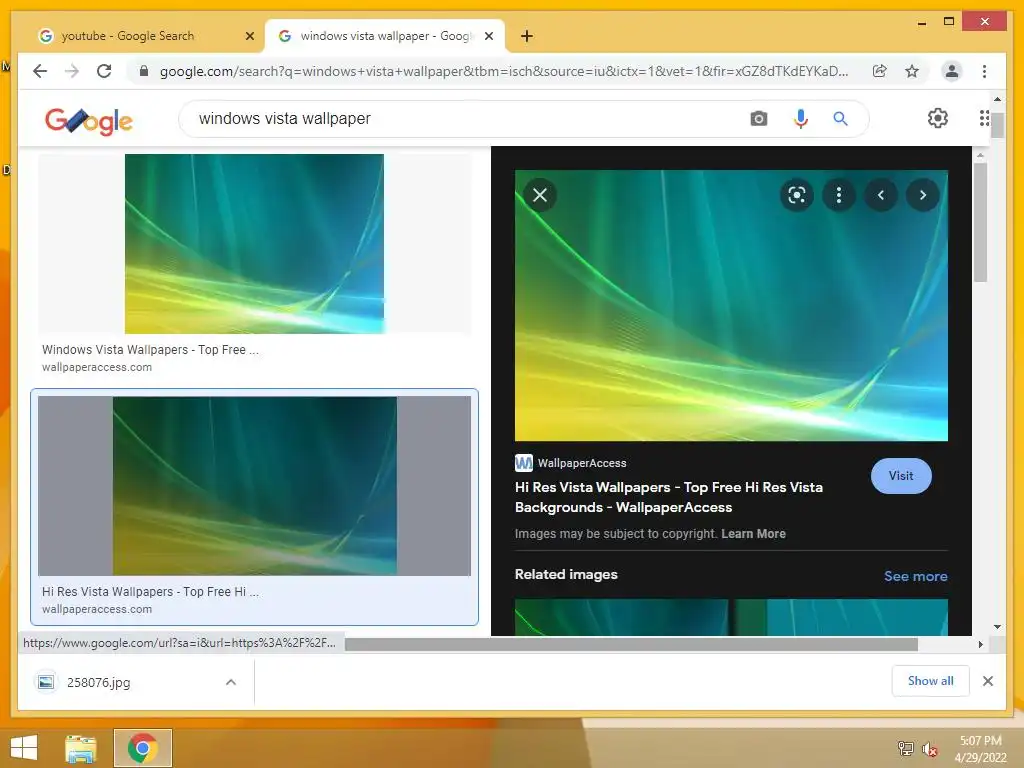Show previous image in preview
This screenshot has height=768, width=1024.
881,195
